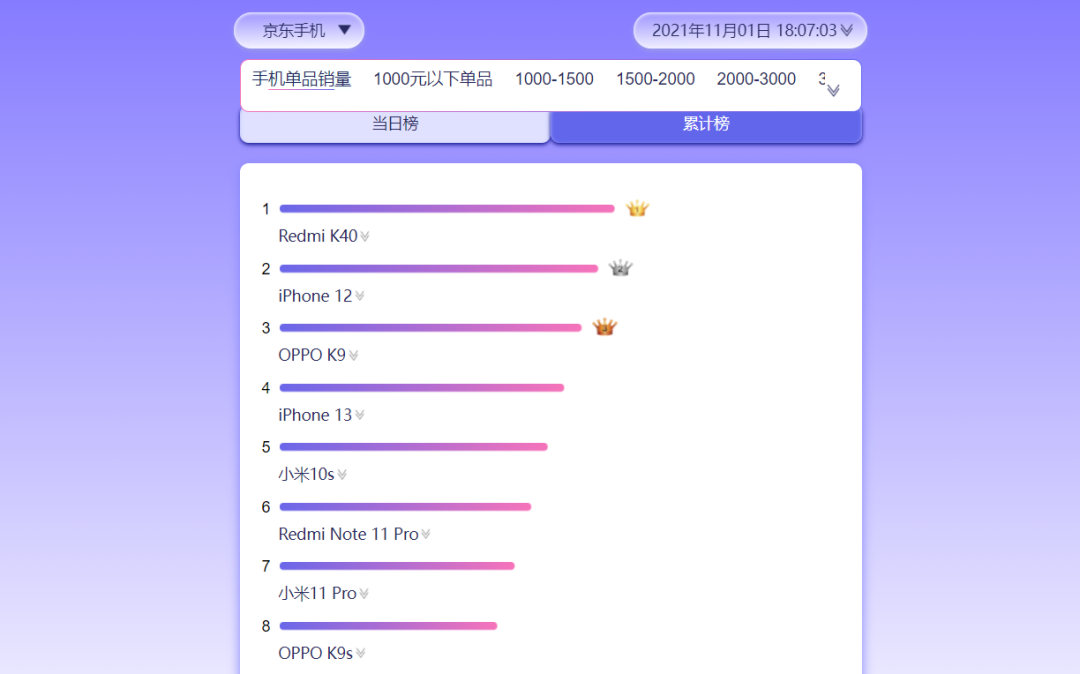Click the bronze crown icon beside rank 3
1080x674 pixels.
604,327
